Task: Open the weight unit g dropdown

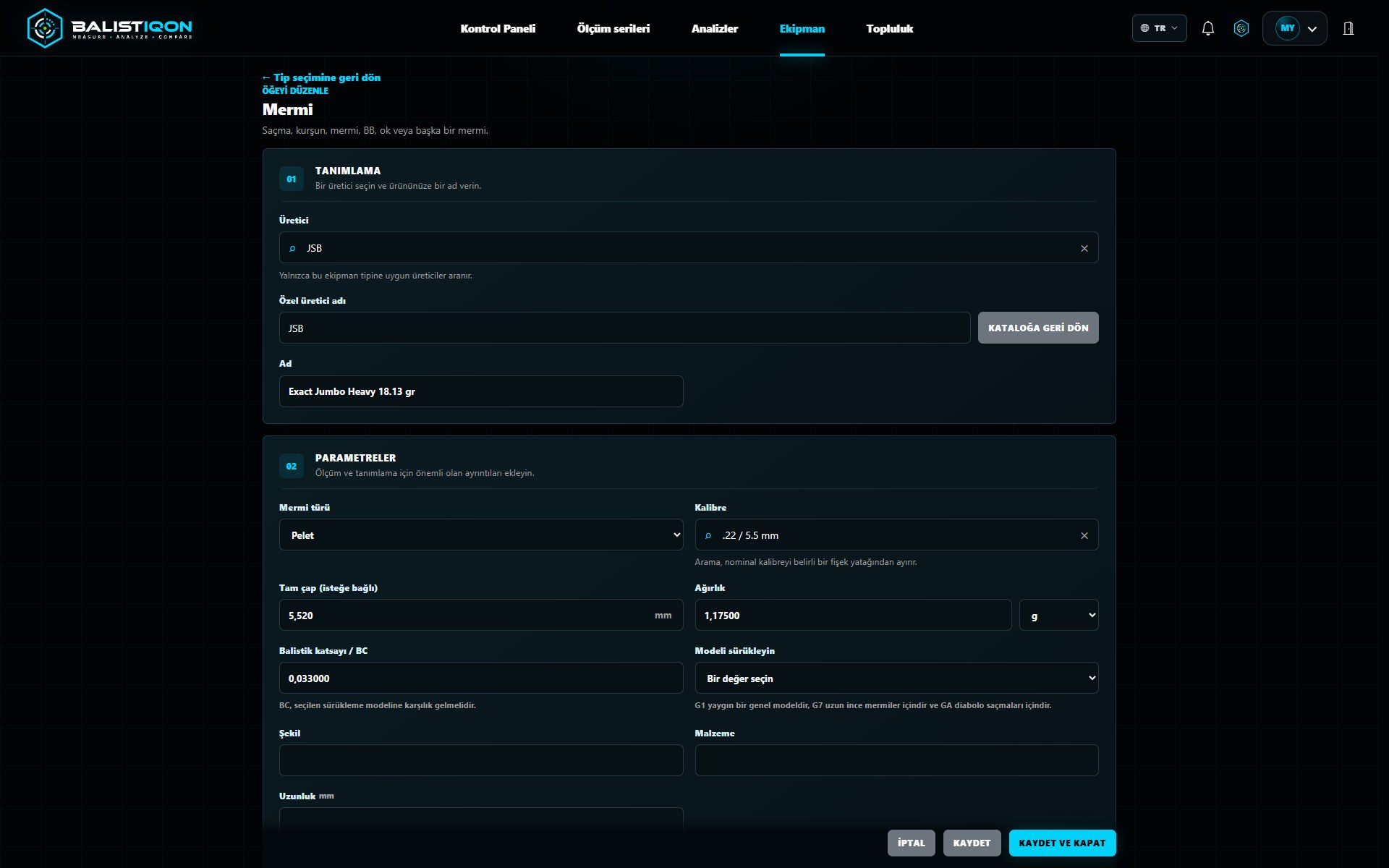Action: point(1058,615)
